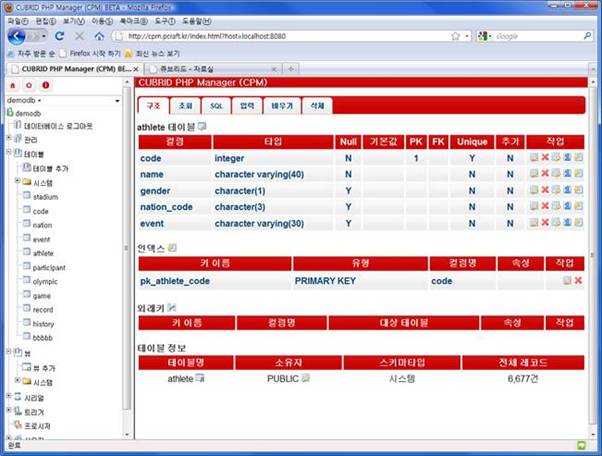Click the last action icon in name row
The image size is (602, 456).
[578, 173]
